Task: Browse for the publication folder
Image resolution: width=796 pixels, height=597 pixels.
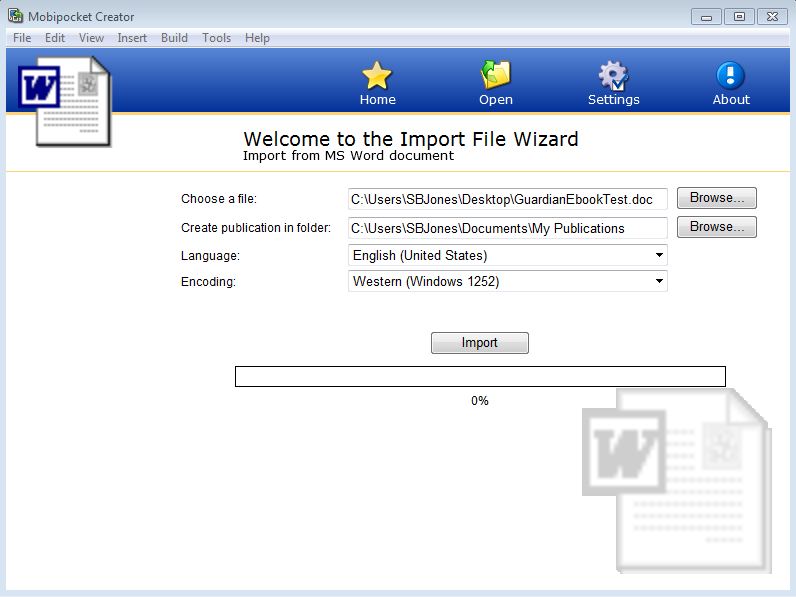Action: pos(716,227)
